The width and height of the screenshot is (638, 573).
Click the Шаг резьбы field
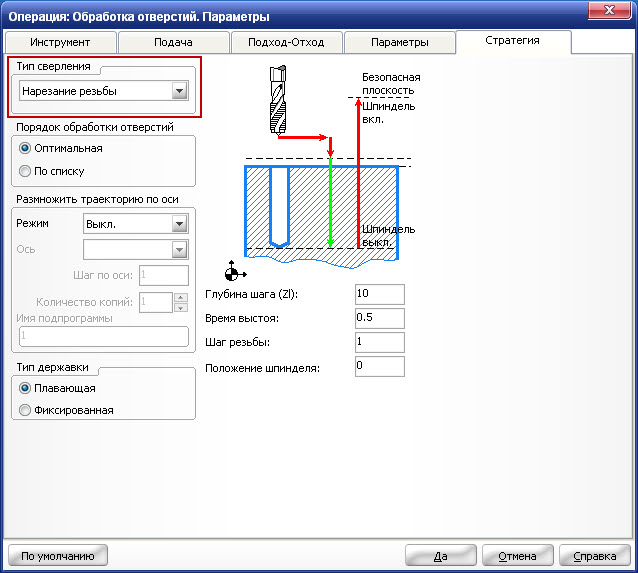point(380,342)
